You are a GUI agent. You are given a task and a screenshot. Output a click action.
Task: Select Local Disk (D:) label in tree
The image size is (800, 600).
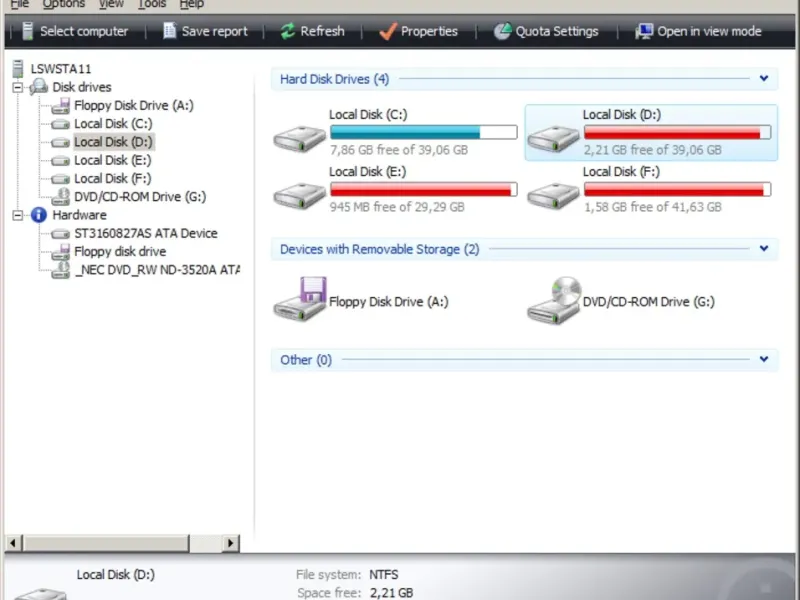point(113,142)
